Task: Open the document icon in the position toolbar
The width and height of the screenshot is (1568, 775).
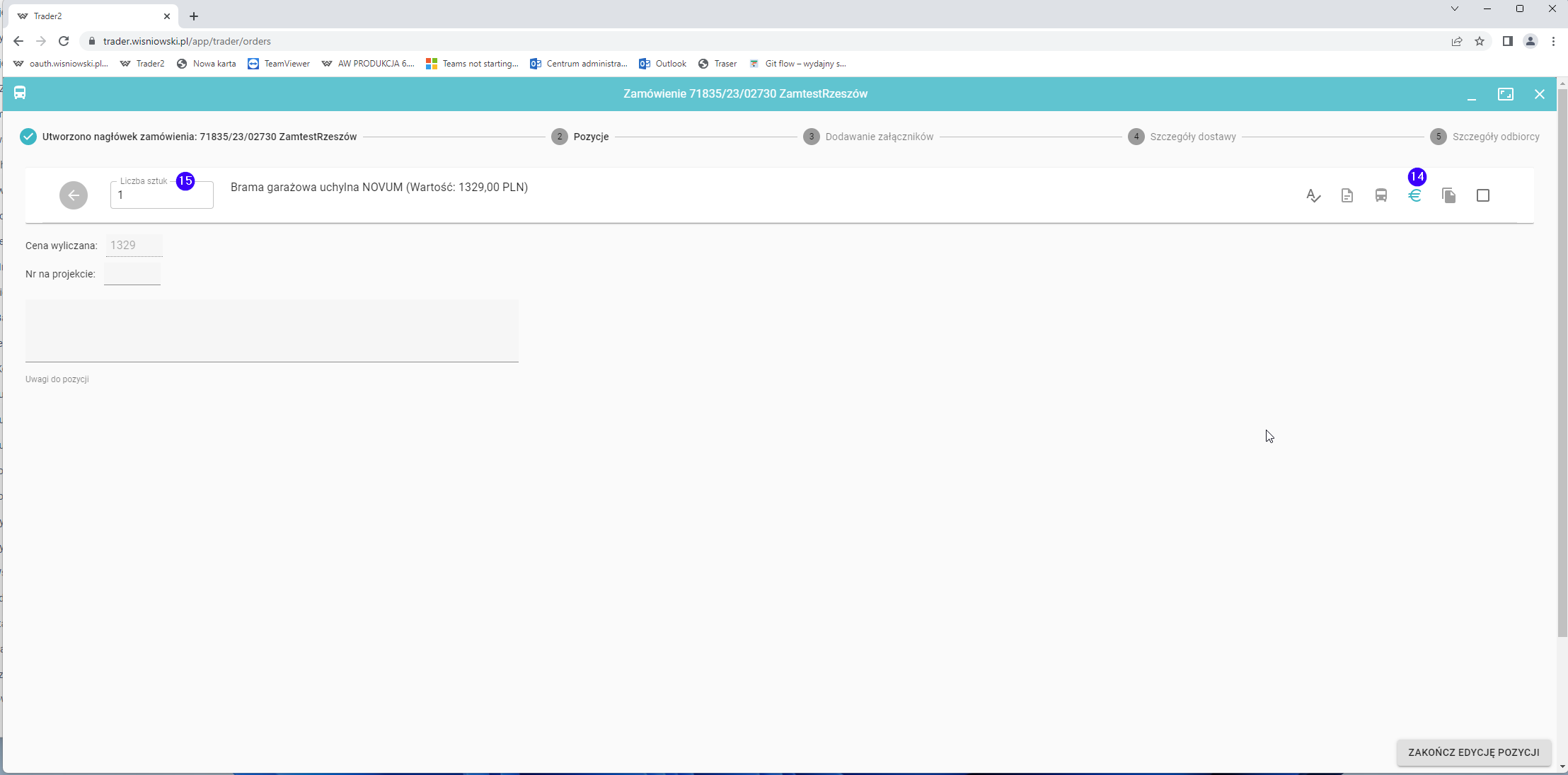Action: pos(1347,195)
